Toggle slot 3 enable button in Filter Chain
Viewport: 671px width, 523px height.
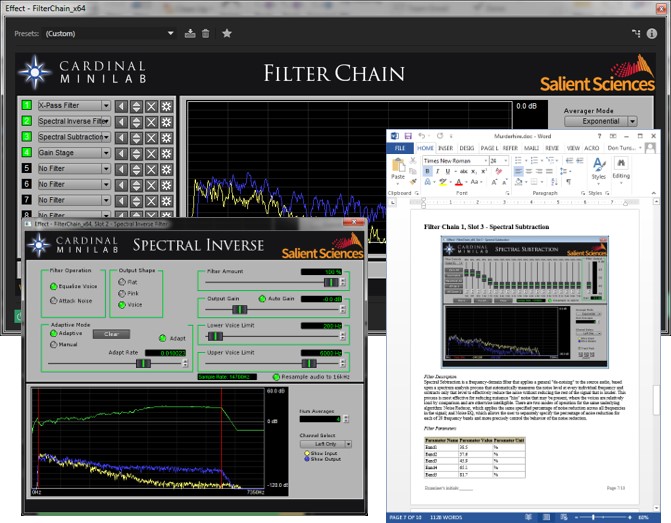[x=27, y=137]
